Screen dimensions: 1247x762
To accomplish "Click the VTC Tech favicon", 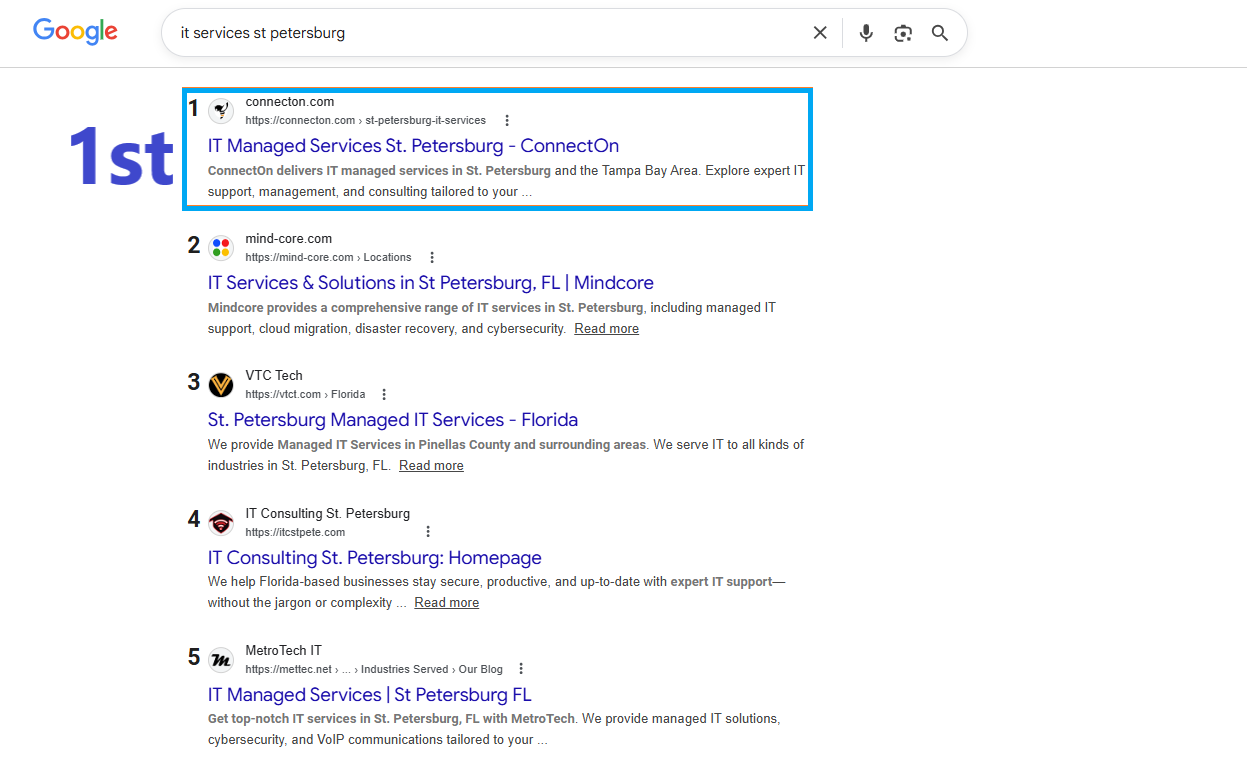I will tap(221, 384).
